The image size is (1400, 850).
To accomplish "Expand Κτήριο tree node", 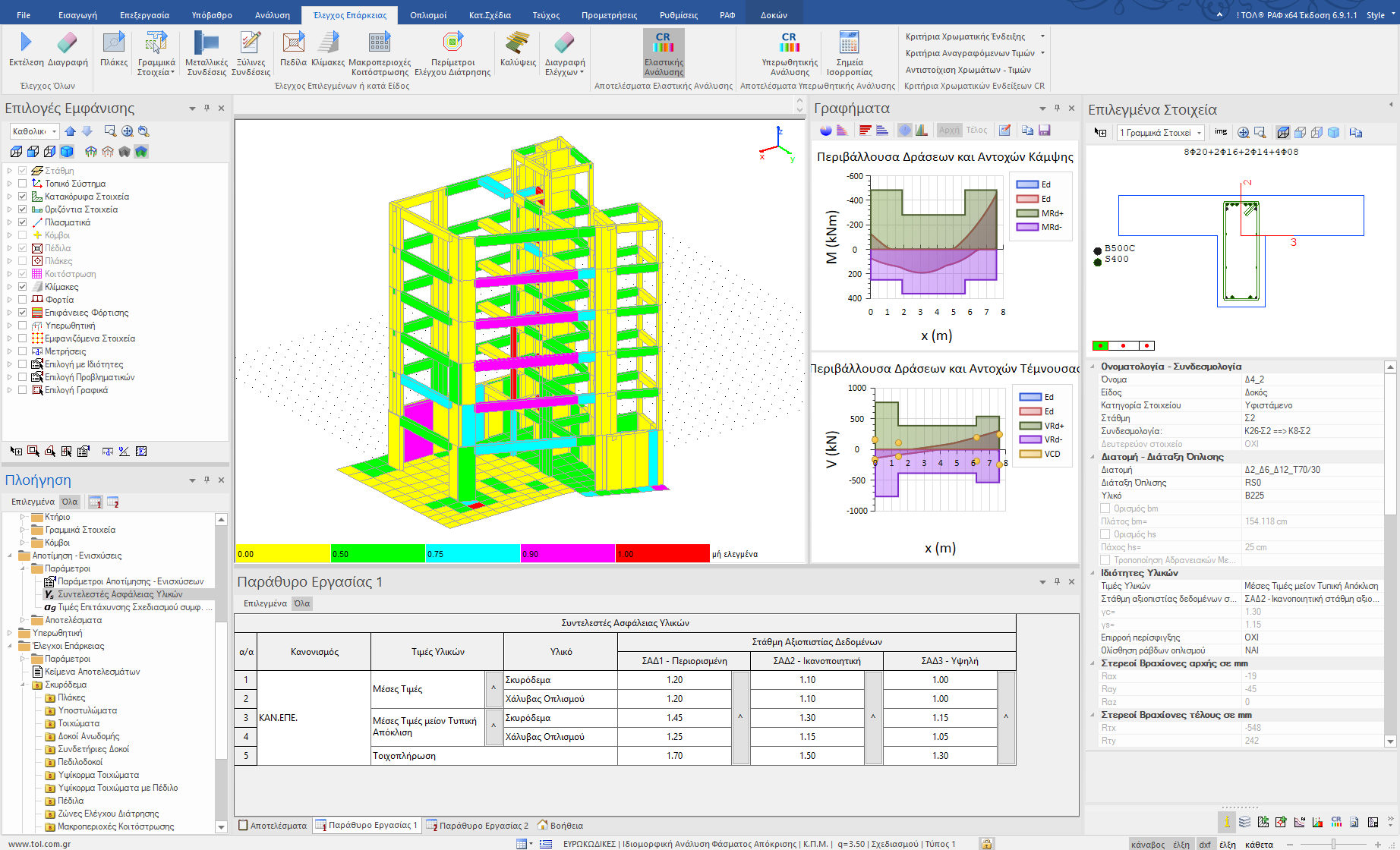I will pos(23,517).
